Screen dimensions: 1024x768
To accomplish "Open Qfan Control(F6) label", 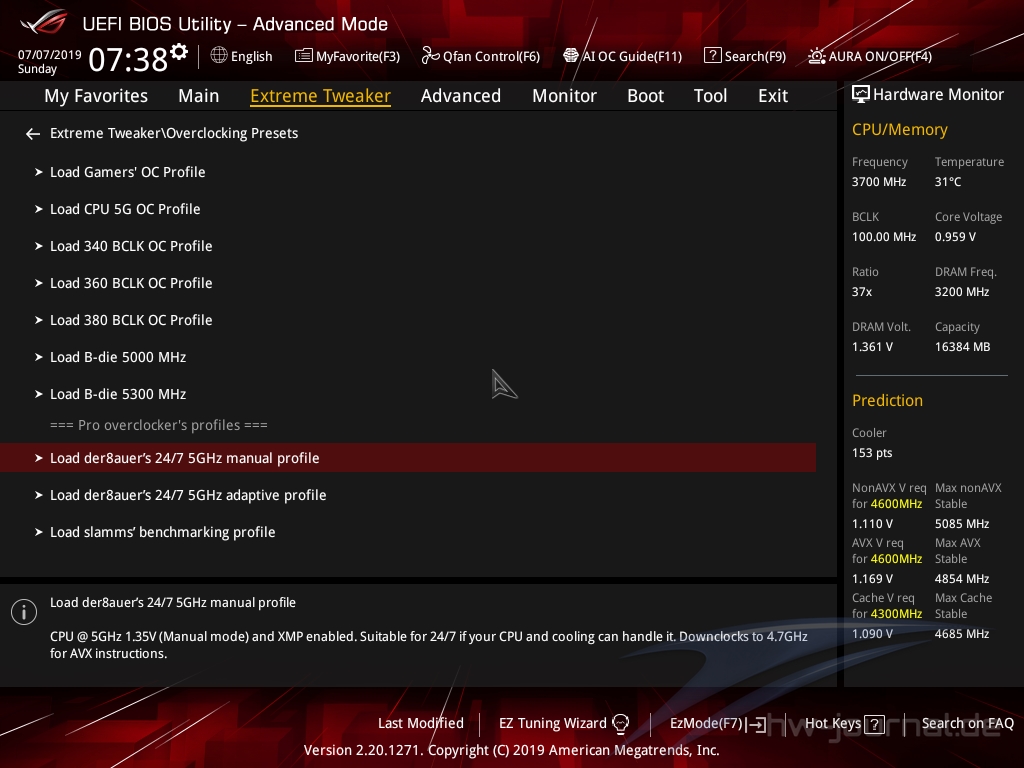I will 491,57.
